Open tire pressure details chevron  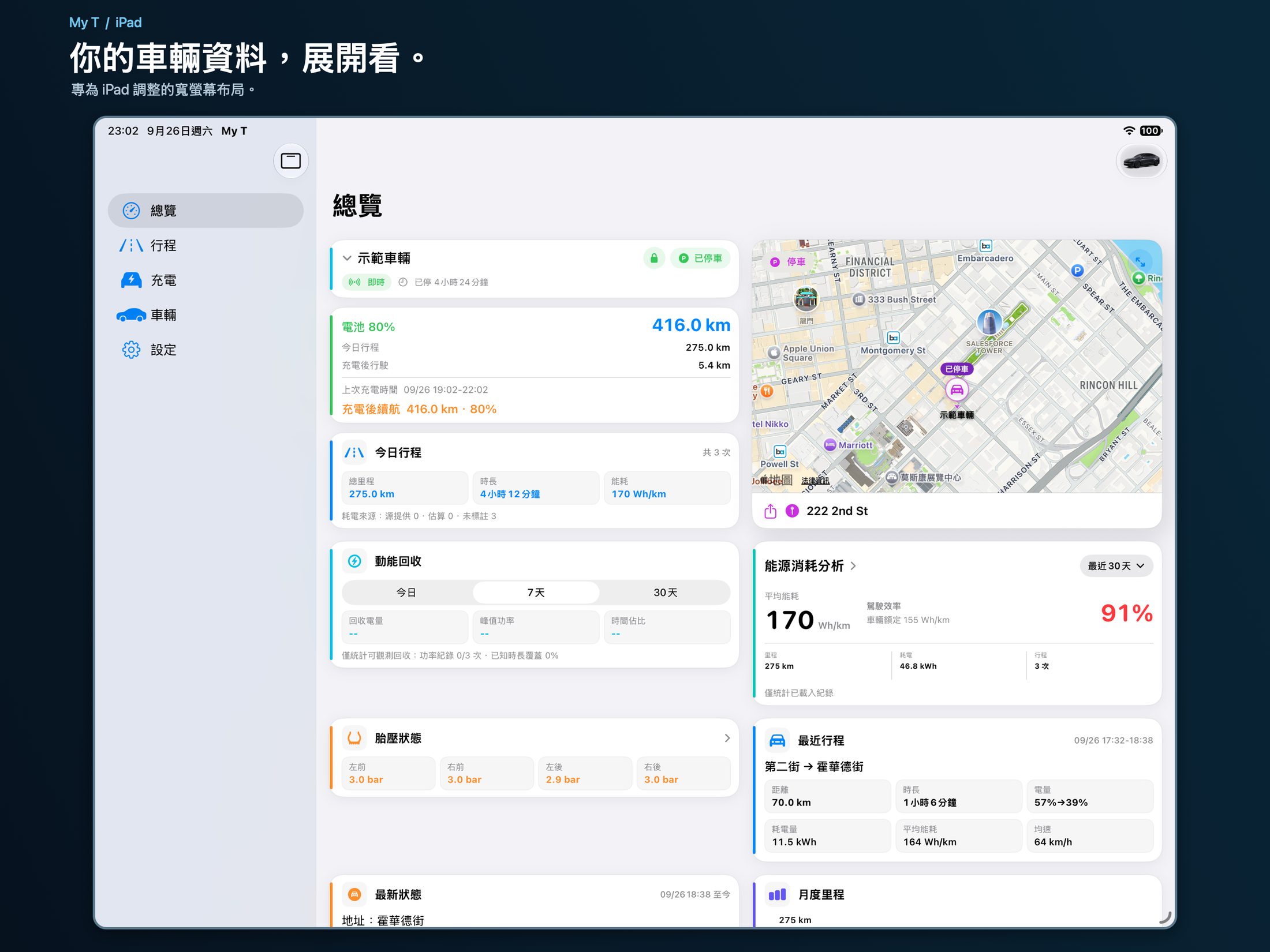[727, 738]
